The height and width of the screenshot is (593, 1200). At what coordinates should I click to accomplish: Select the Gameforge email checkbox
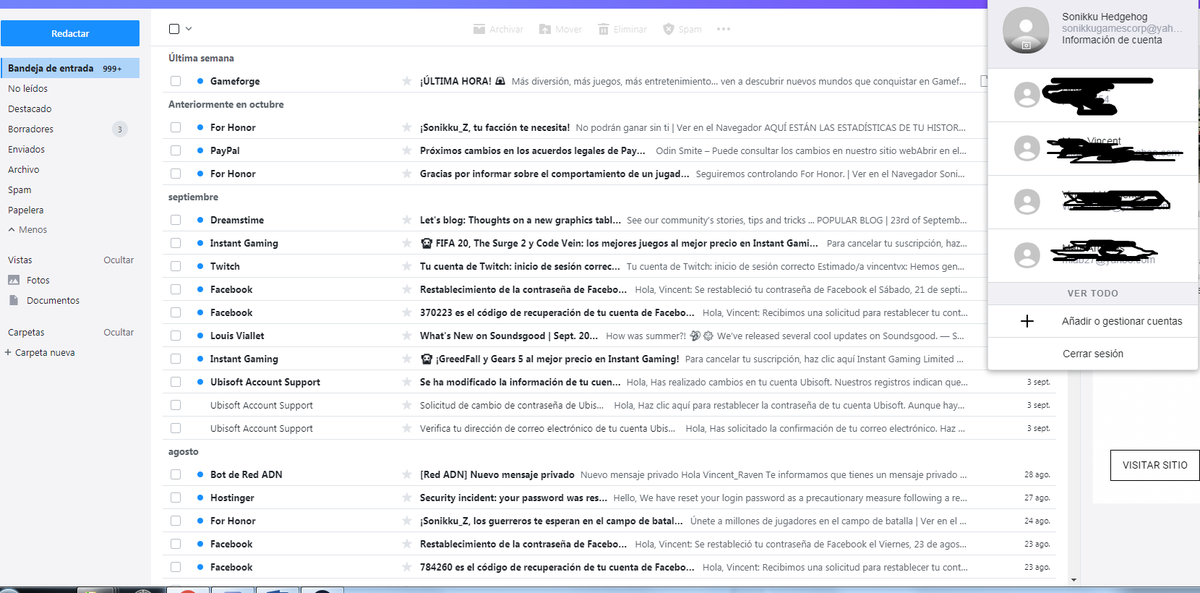176,81
